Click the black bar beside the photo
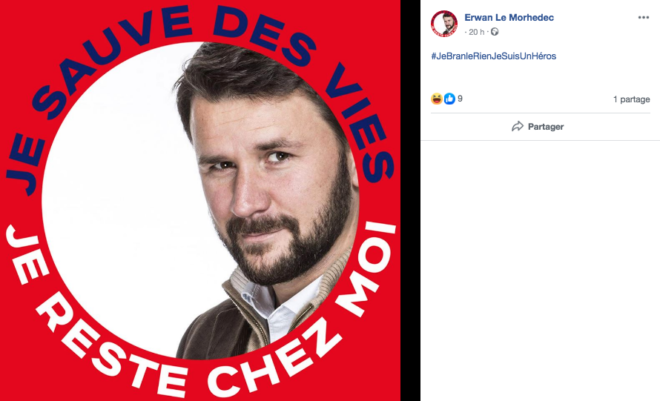 coord(410,200)
